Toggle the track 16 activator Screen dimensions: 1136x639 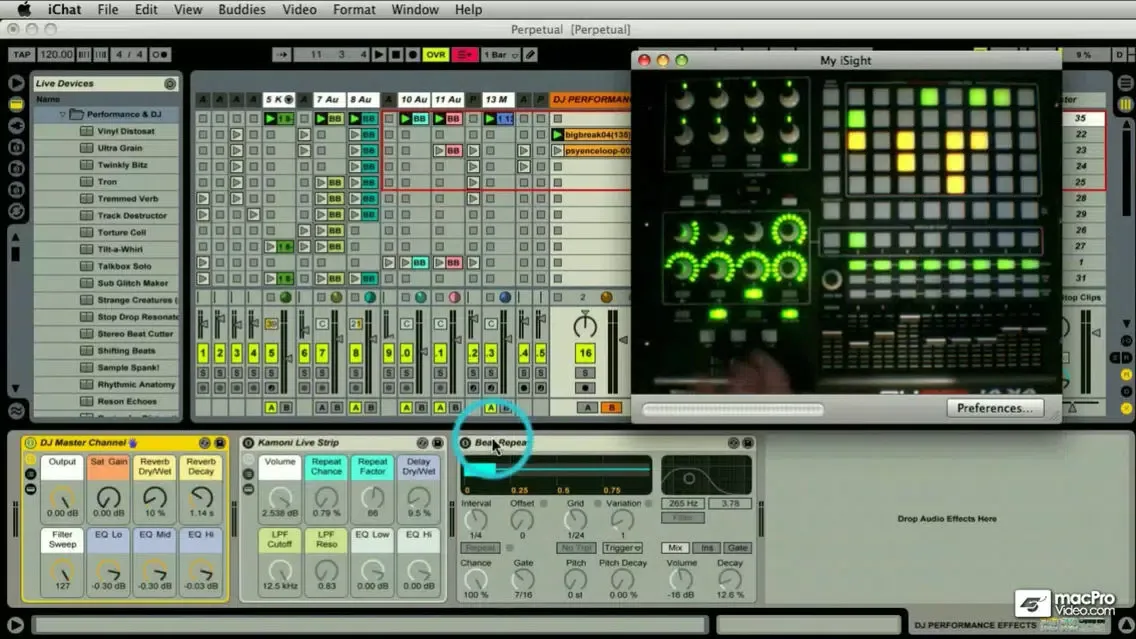tap(585, 354)
